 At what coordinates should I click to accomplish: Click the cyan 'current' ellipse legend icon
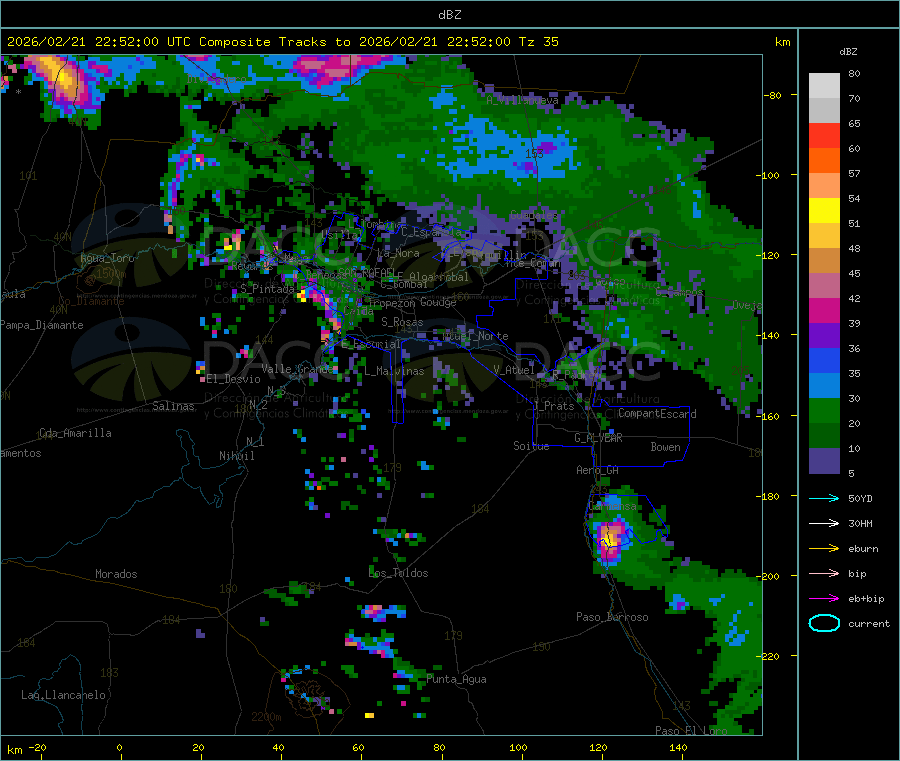[x=824, y=623]
